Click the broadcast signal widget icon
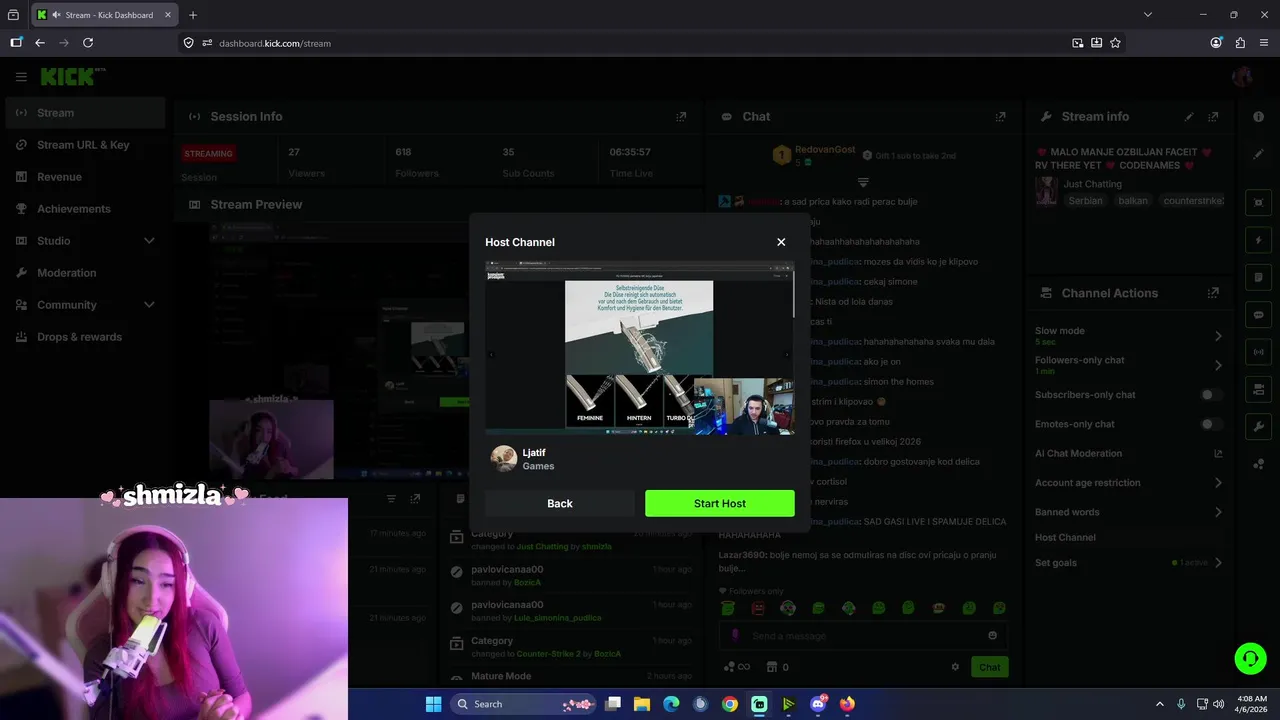 pos(1258,352)
